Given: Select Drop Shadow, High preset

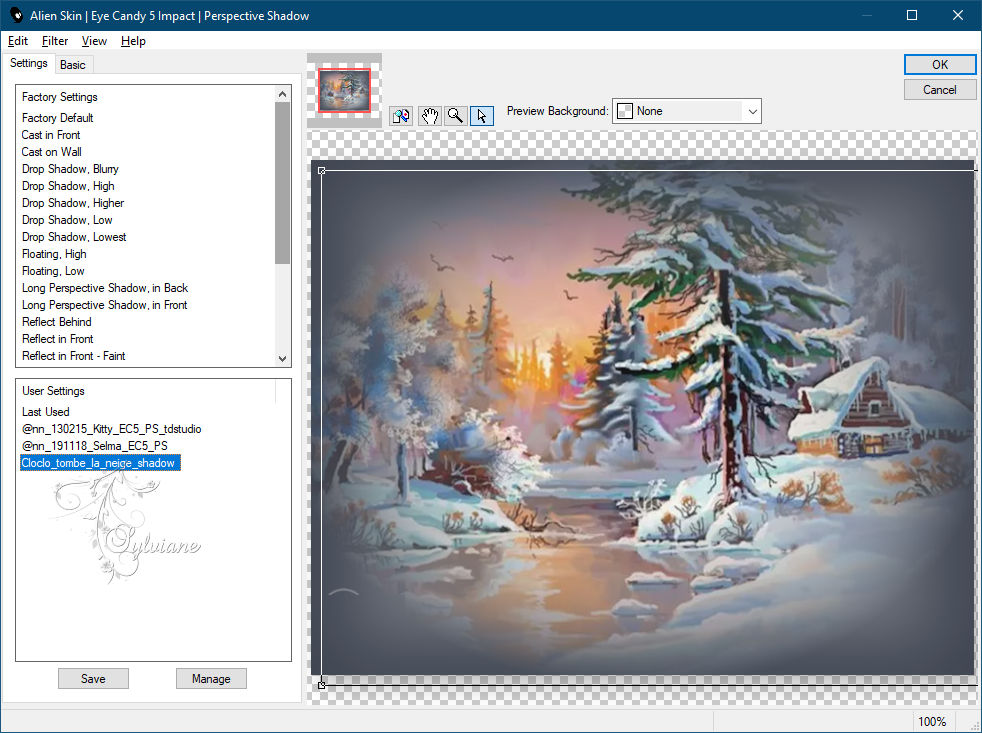Looking at the screenshot, I should pos(68,185).
